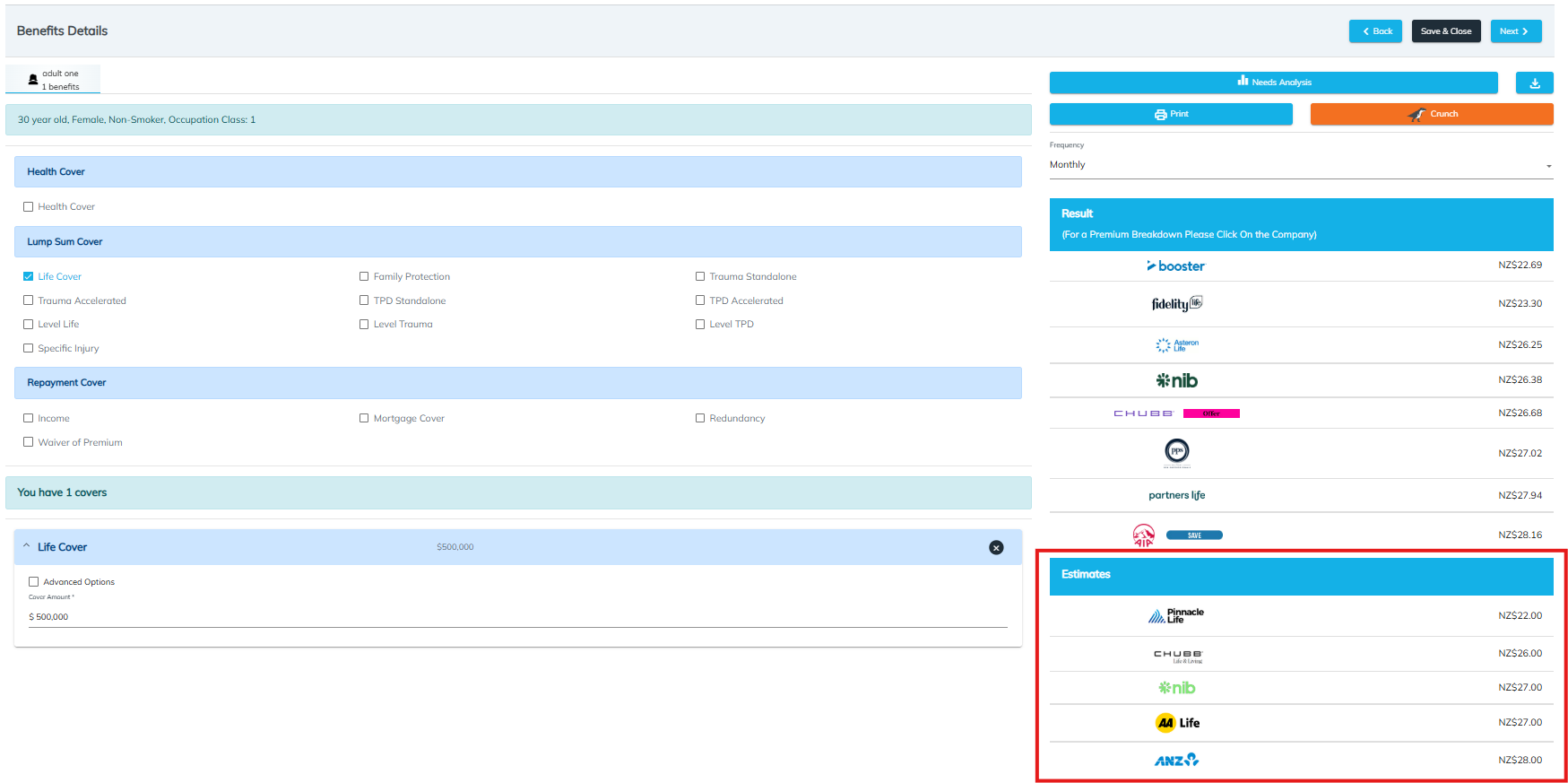This screenshot has height=783, width=1568.
Task: Tick the Redundancy checkbox
Action: coord(700,418)
